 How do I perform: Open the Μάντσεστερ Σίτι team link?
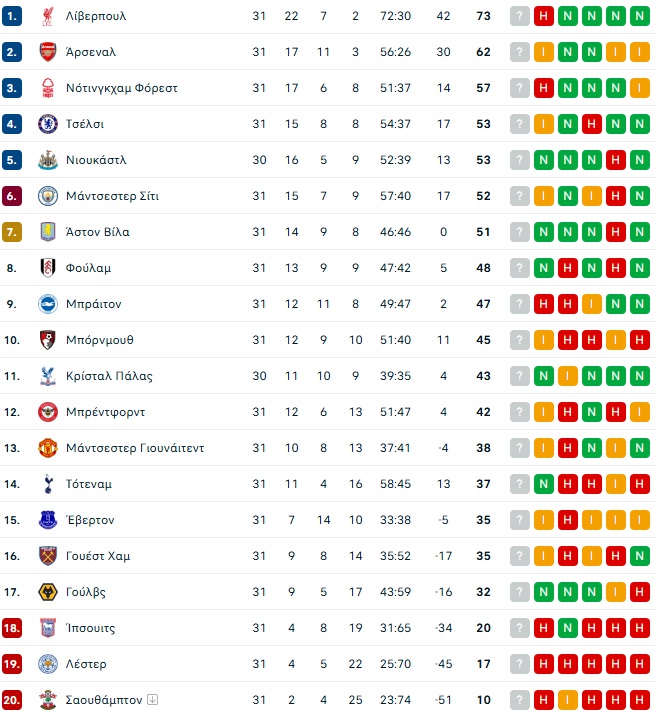[x=112, y=196]
